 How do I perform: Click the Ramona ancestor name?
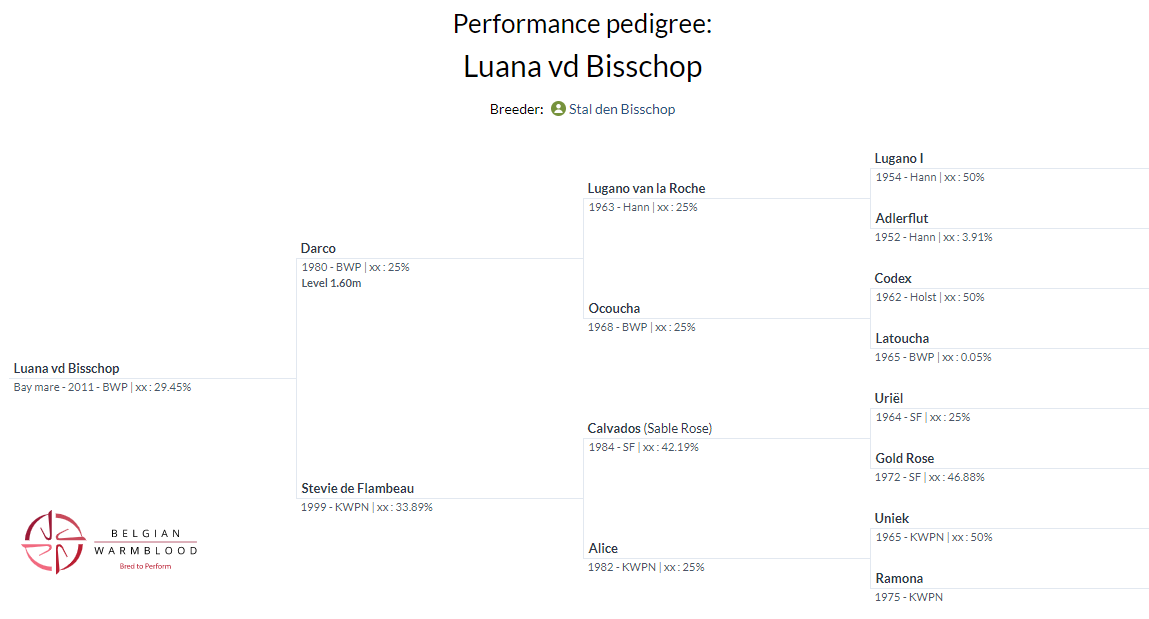[899, 578]
